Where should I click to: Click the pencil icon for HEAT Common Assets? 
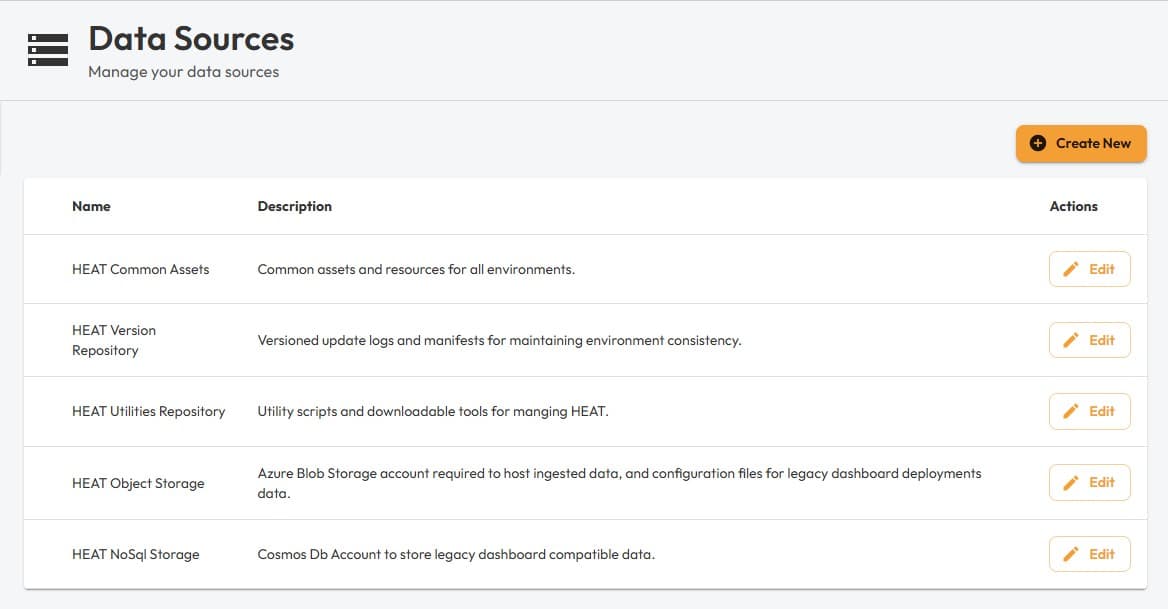point(1071,268)
